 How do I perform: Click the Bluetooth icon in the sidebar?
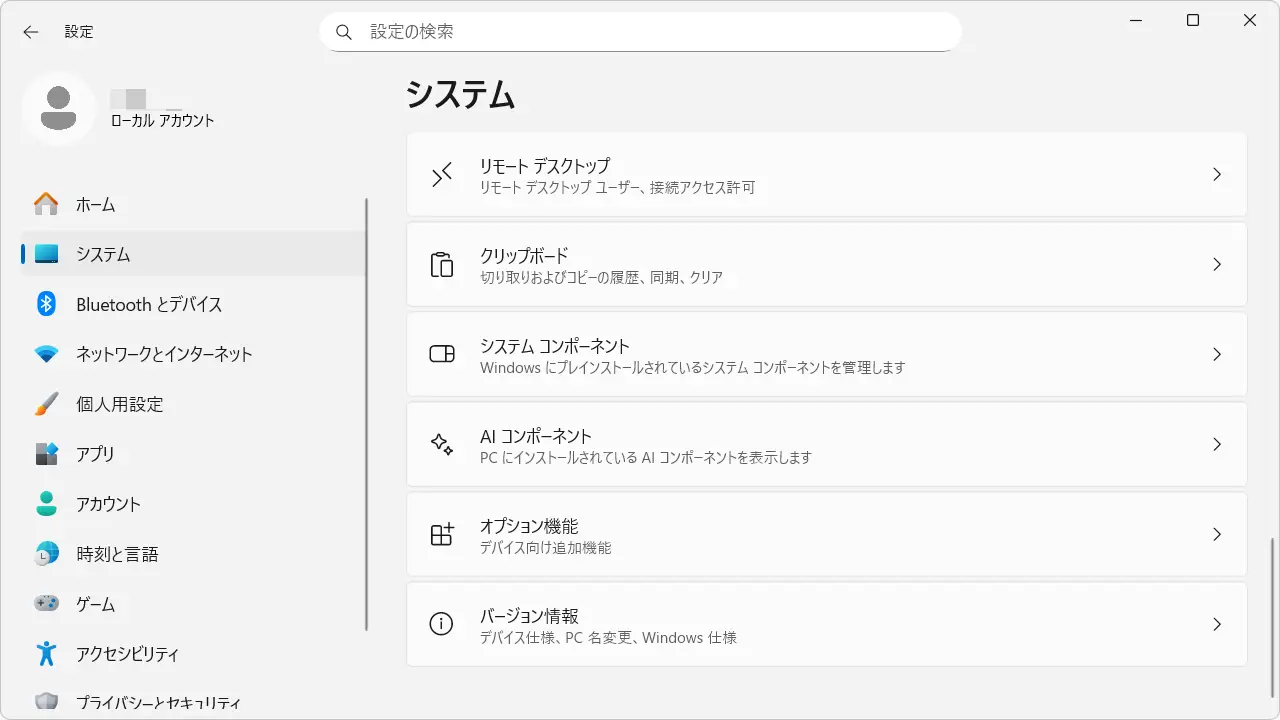pyautogui.click(x=46, y=304)
